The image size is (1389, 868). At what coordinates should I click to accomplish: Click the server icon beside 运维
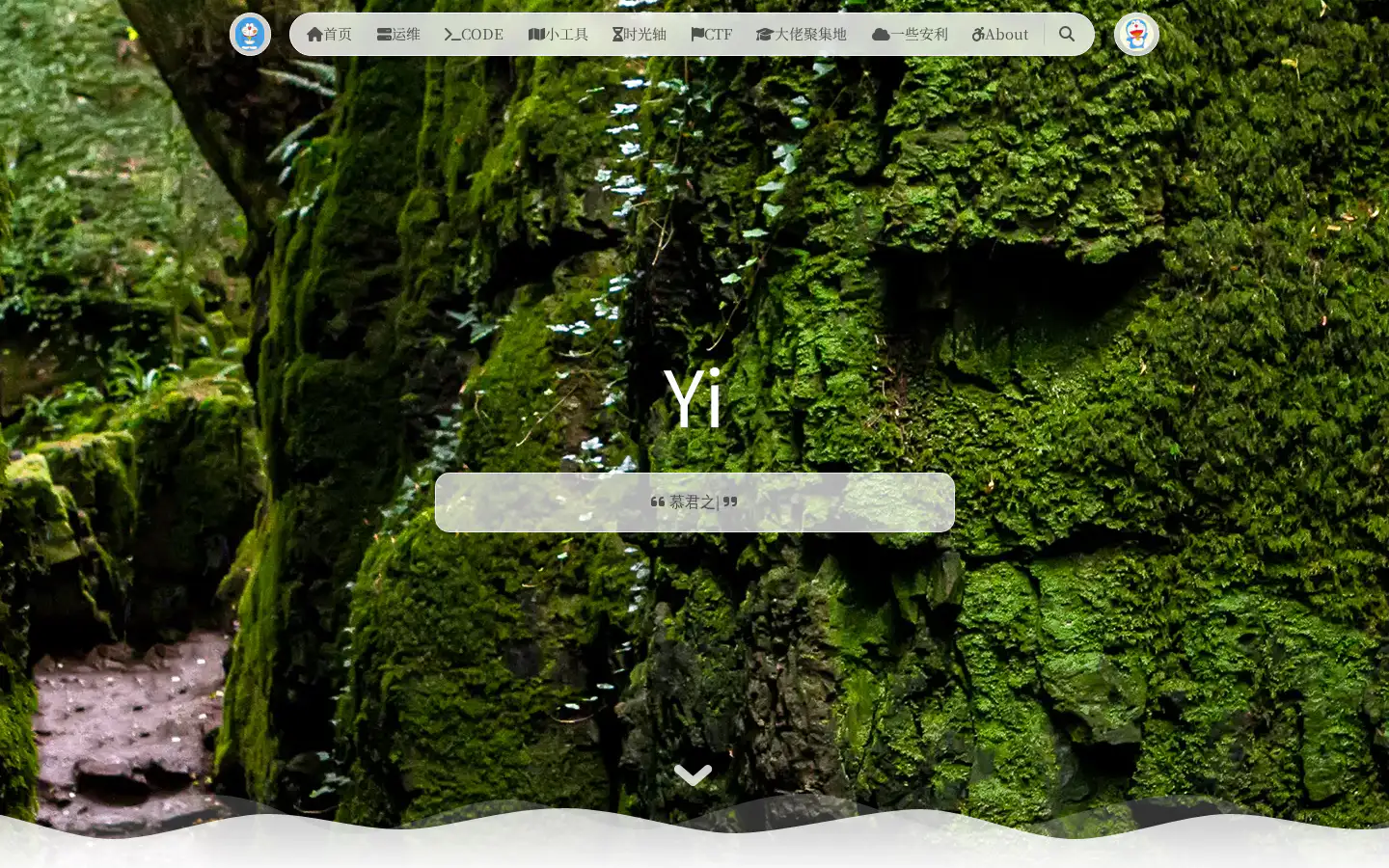pyautogui.click(x=384, y=35)
